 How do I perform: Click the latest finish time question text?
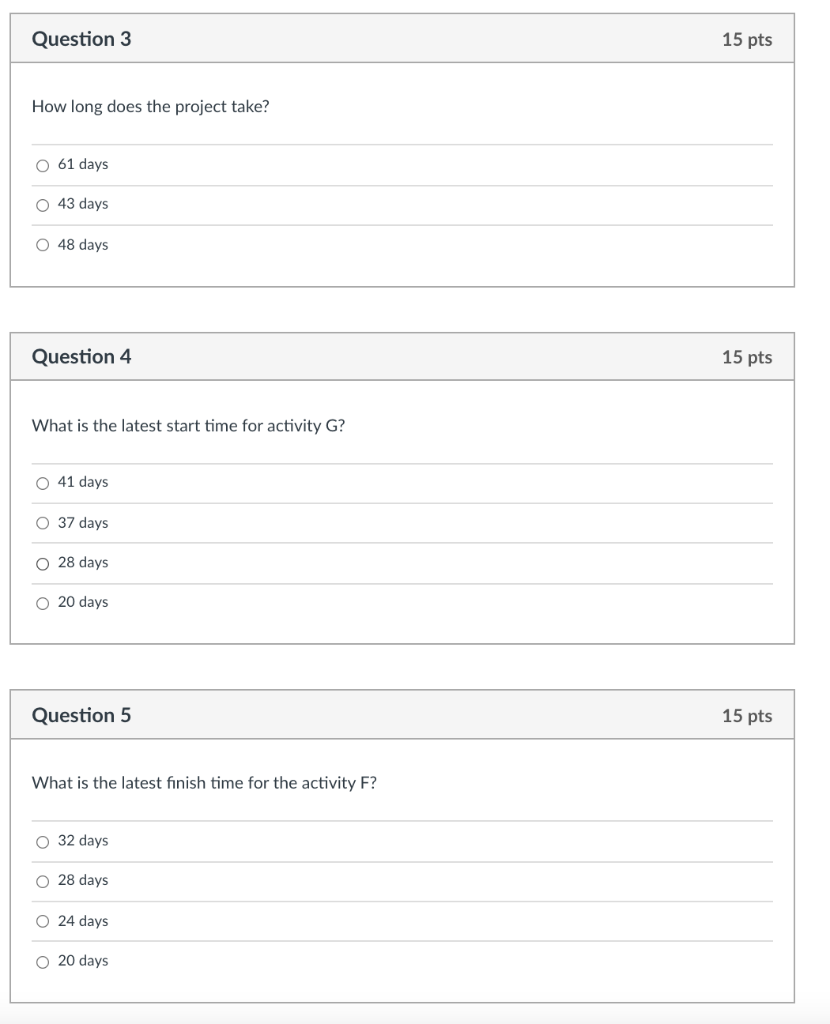click(x=204, y=783)
